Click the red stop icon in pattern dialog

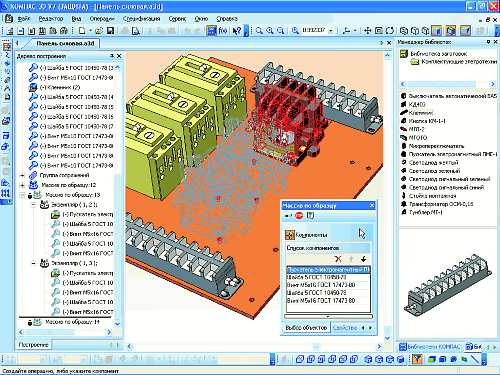coord(299,216)
